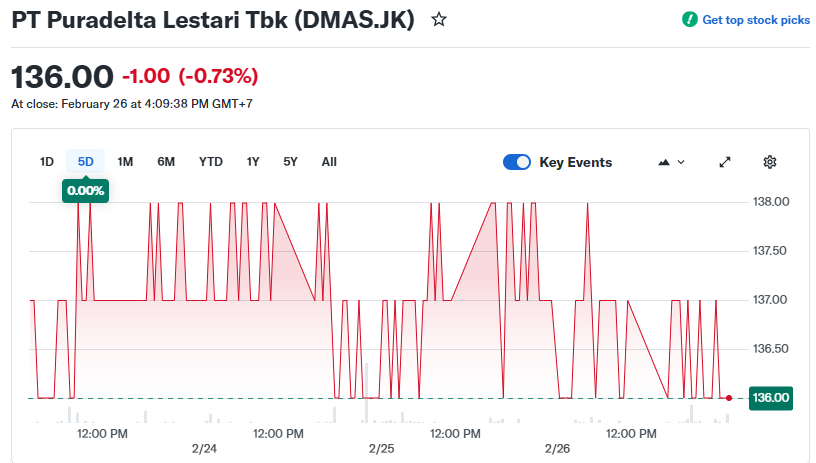Switch chart to 6M range
Viewport: 816px width, 463px height.
pyautogui.click(x=166, y=162)
